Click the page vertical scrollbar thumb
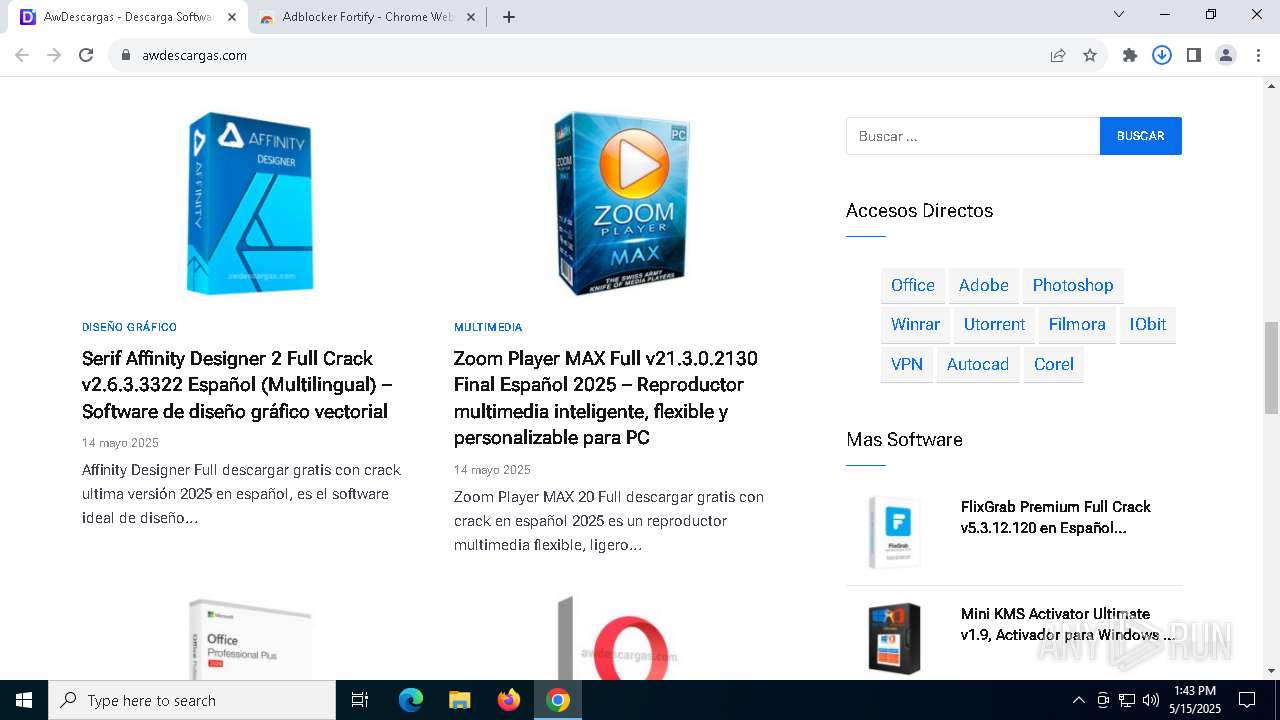This screenshot has height=720, width=1280. pyautogui.click(x=1271, y=367)
